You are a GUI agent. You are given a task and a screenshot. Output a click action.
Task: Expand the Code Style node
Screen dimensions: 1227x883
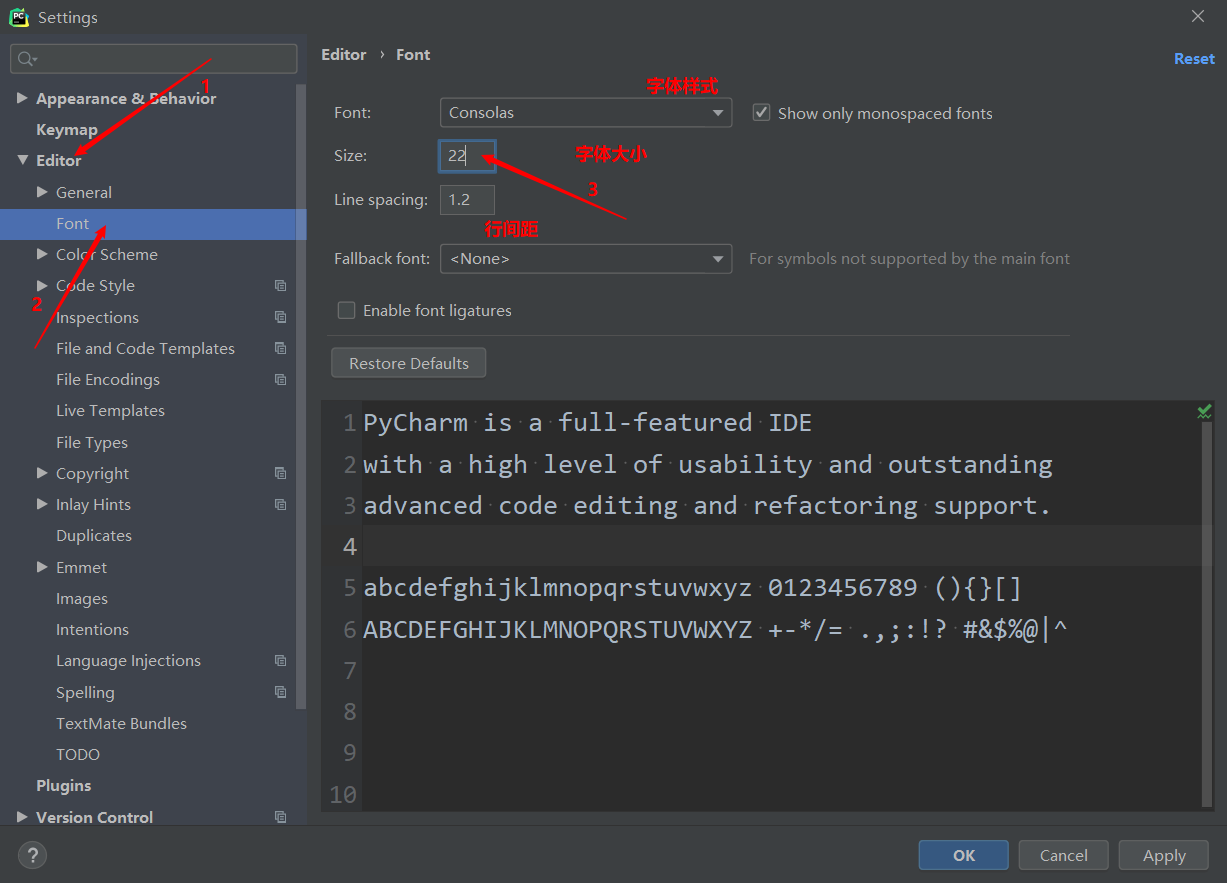[x=42, y=285]
